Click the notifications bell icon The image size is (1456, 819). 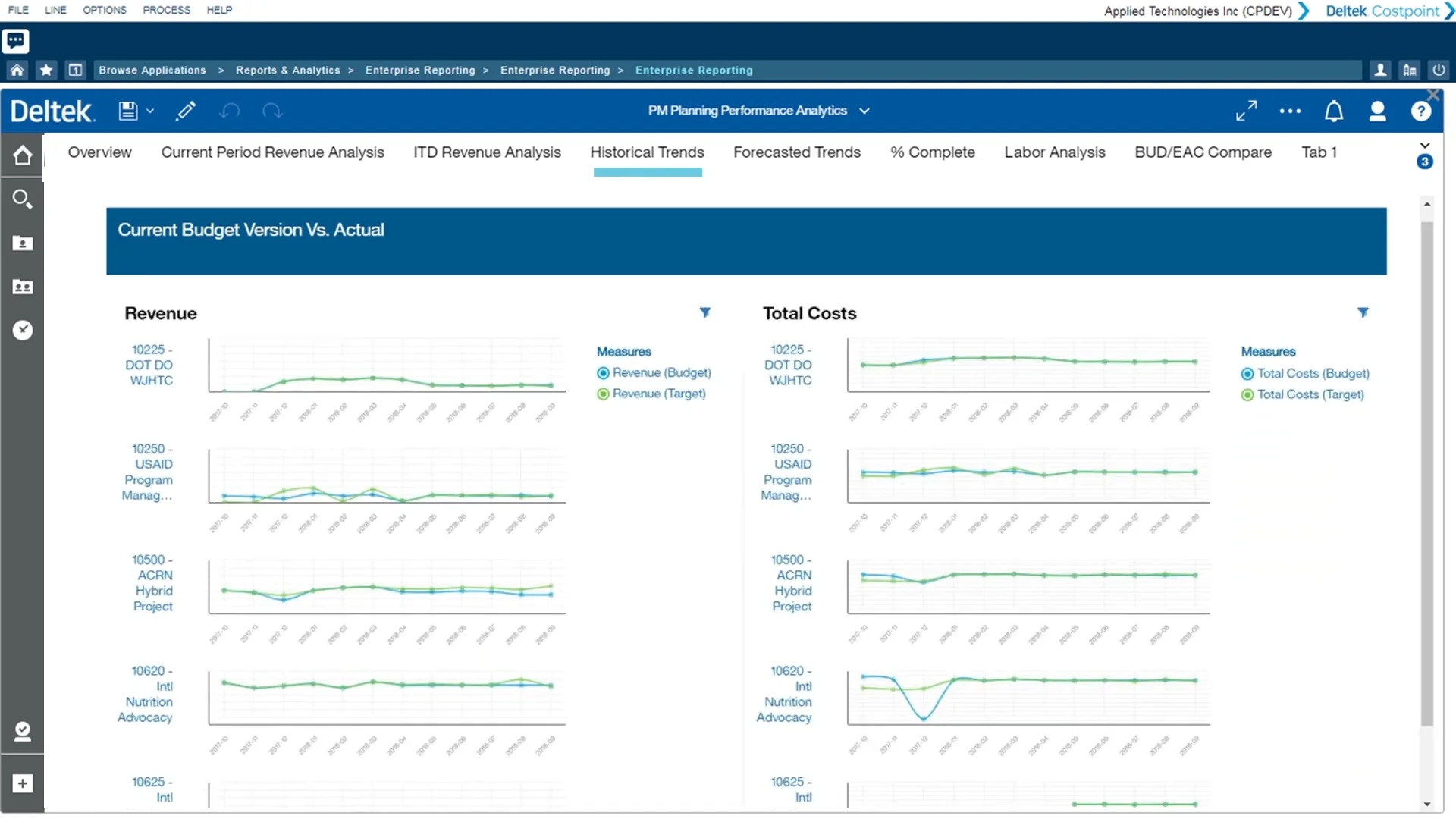pyautogui.click(x=1334, y=111)
